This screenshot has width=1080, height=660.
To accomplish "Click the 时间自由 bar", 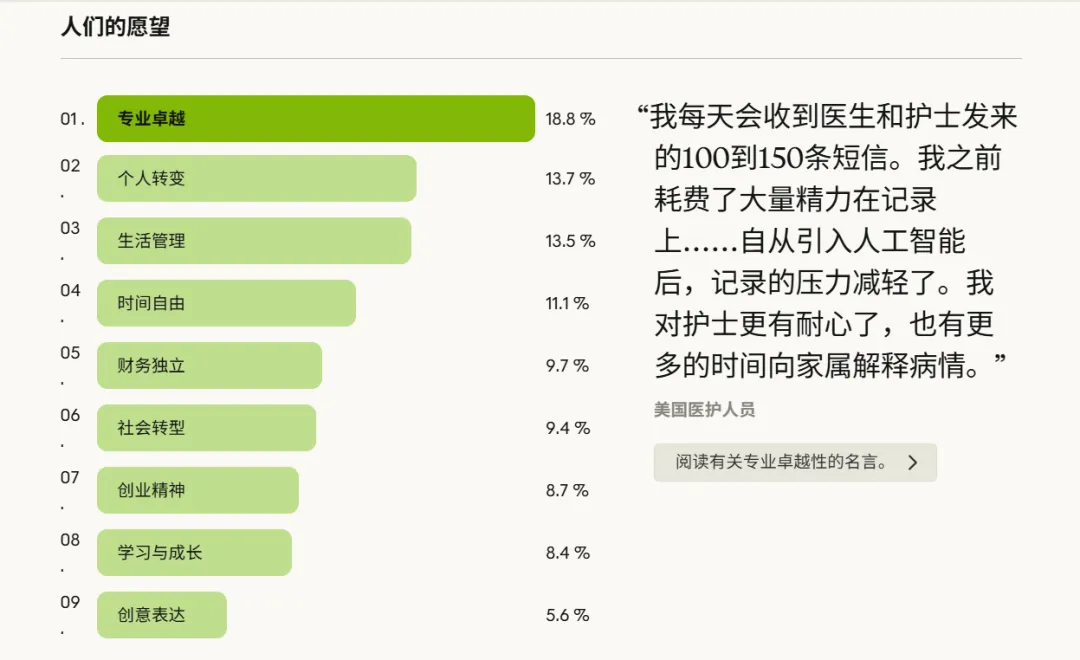I will pyautogui.click(x=225, y=303).
